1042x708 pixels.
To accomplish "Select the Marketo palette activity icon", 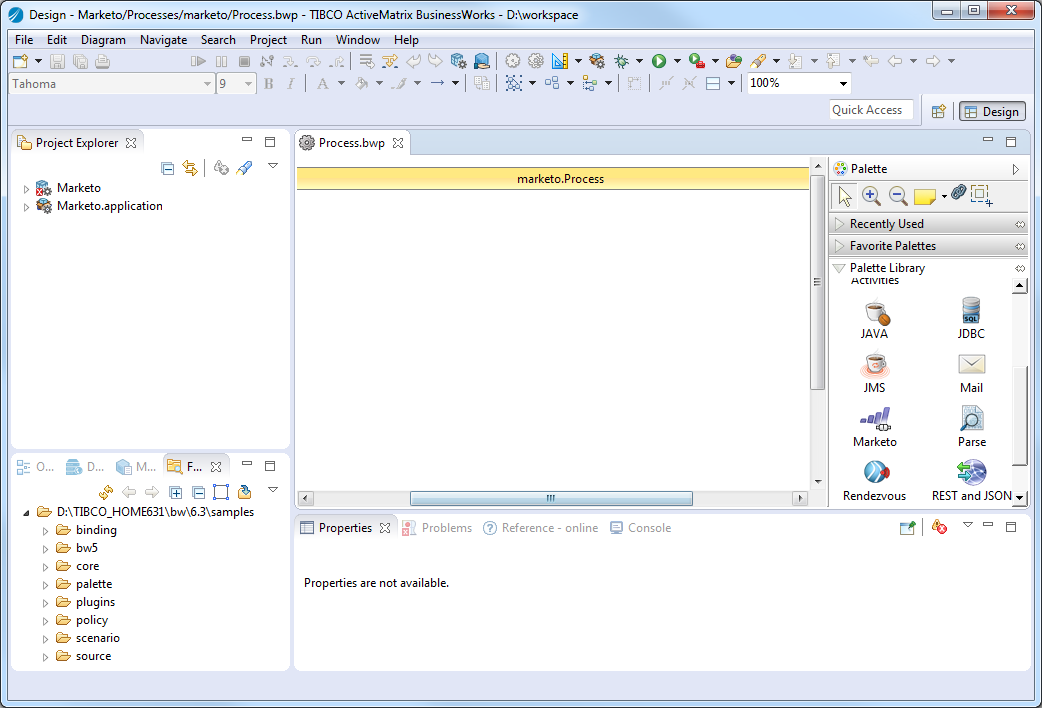I will [x=875, y=419].
